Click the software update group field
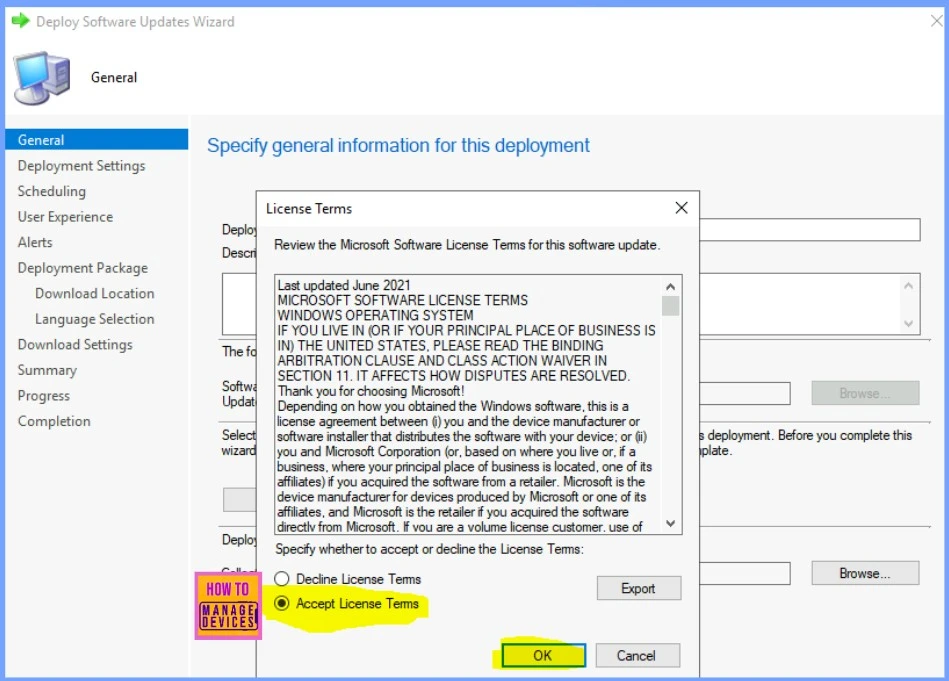Screen dimensions: 949x681 pyautogui.click(x=745, y=393)
